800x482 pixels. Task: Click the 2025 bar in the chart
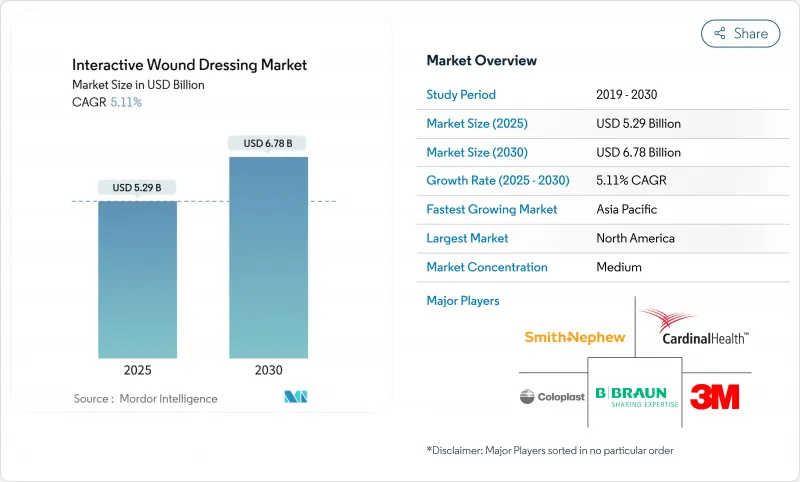tap(138, 280)
